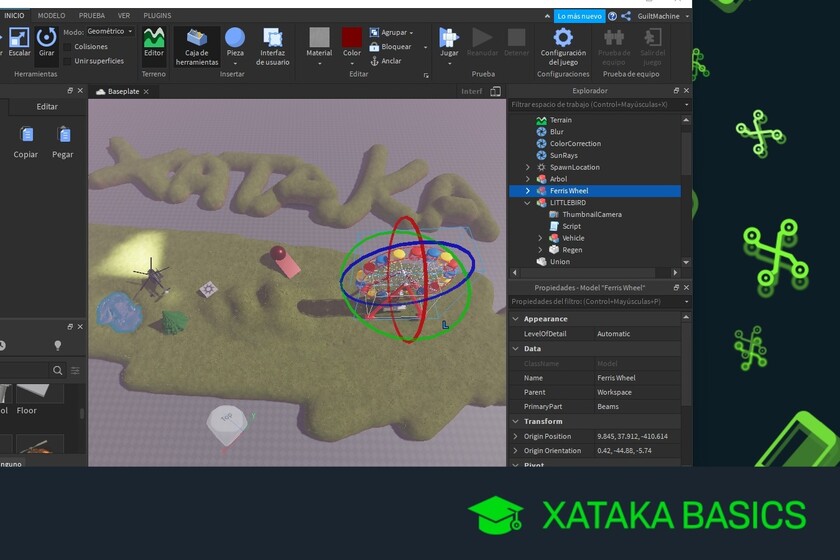Insert a Pieza part
Image resolution: width=840 pixels, height=560 pixels.
(235, 44)
